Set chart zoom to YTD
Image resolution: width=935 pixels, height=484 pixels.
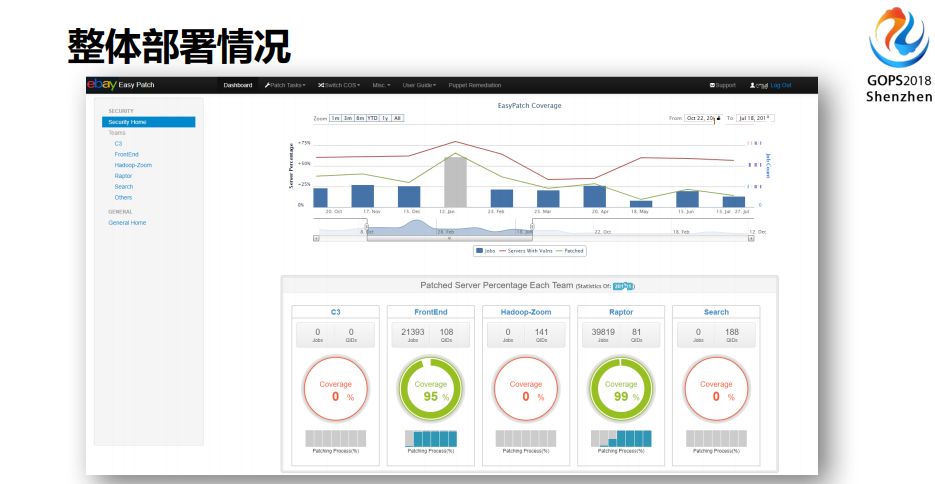coord(373,118)
